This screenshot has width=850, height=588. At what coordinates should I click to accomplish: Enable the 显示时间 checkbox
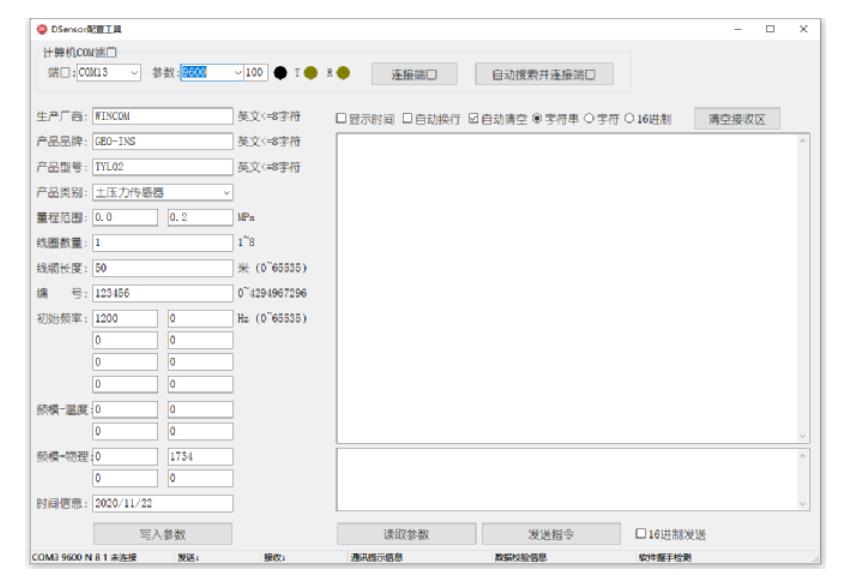341,118
